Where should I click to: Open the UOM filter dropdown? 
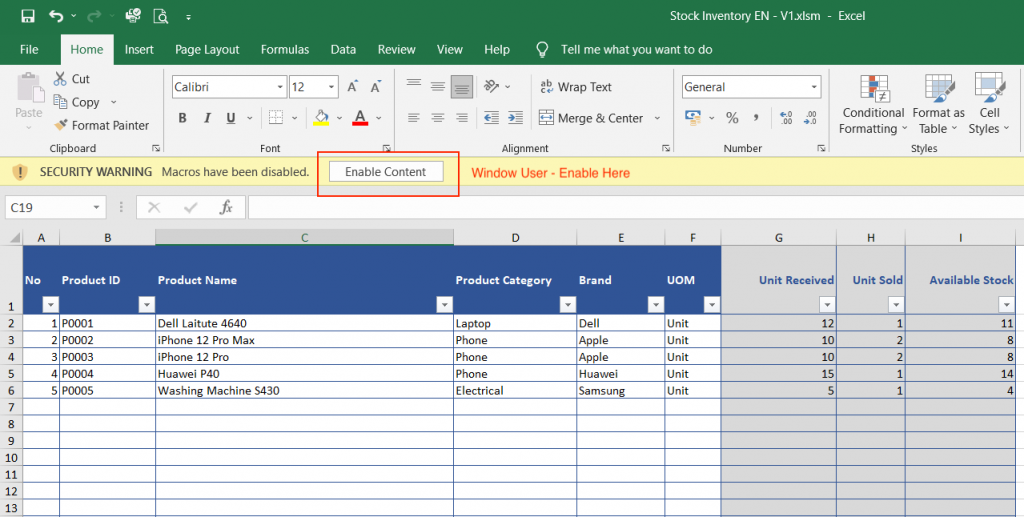click(x=712, y=304)
